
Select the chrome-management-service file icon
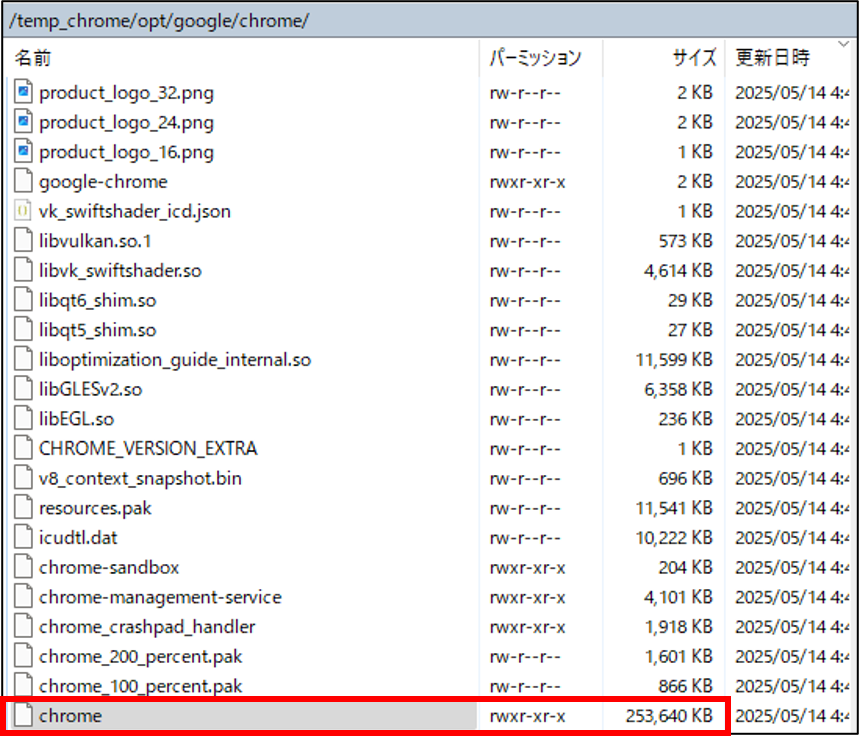(23, 597)
